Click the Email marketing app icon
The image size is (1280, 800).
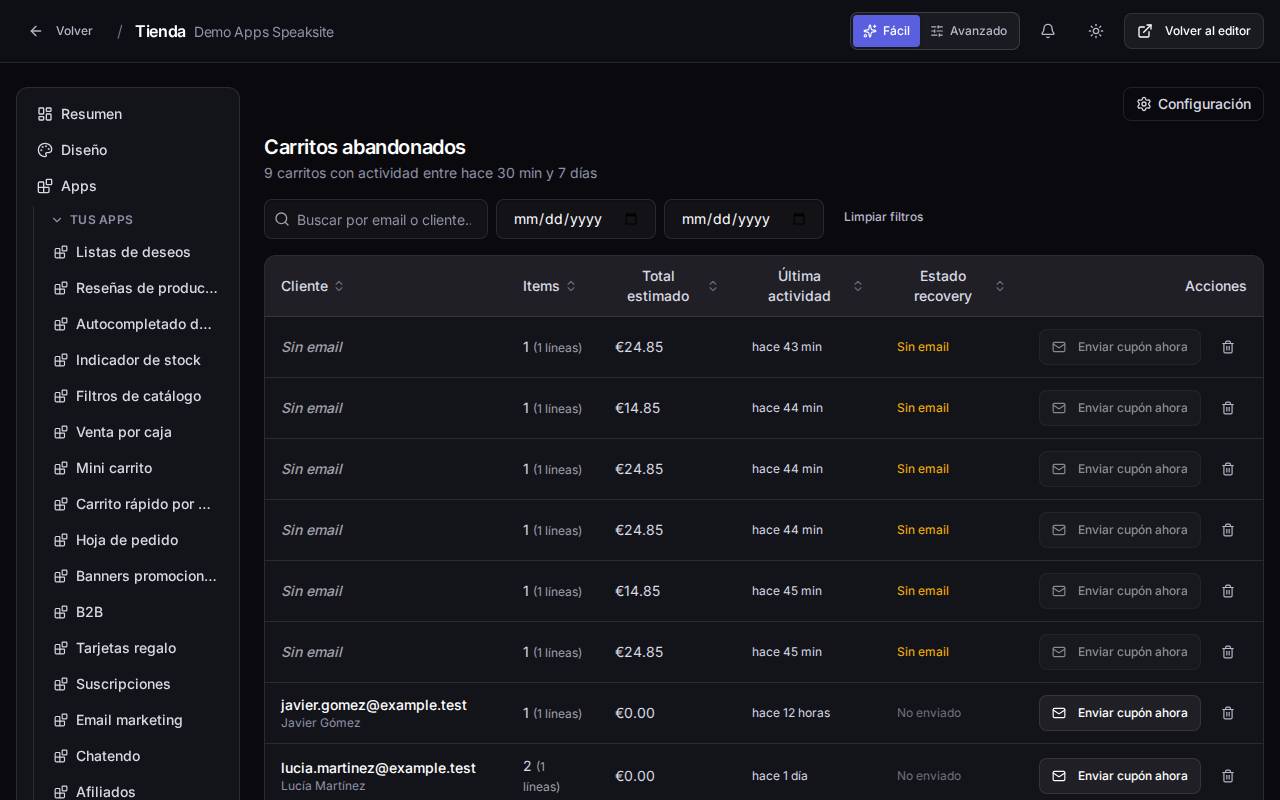[60, 720]
